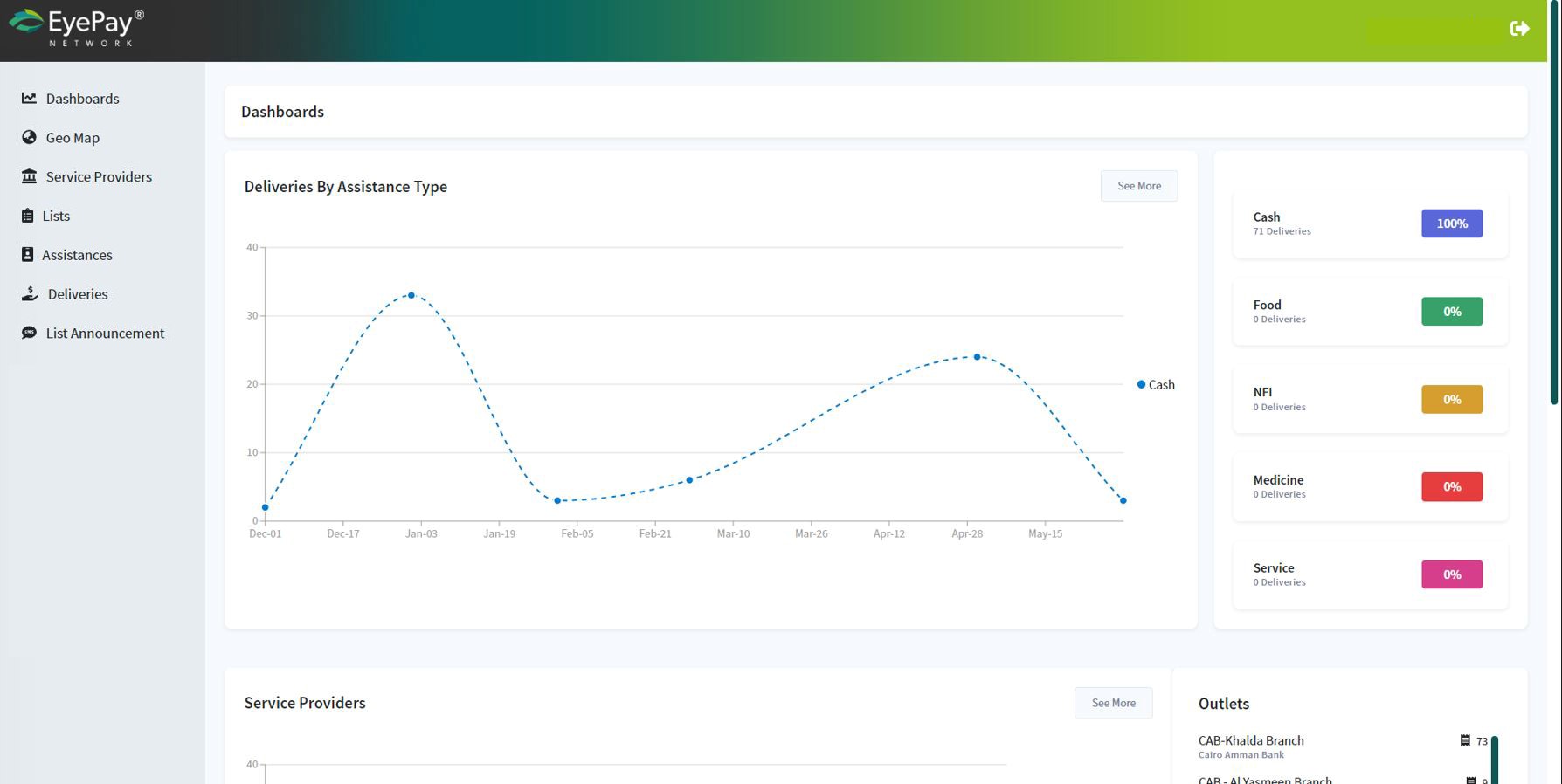The height and width of the screenshot is (784, 1562).
Task: Click the Deliveries hand icon
Action: [30, 293]
